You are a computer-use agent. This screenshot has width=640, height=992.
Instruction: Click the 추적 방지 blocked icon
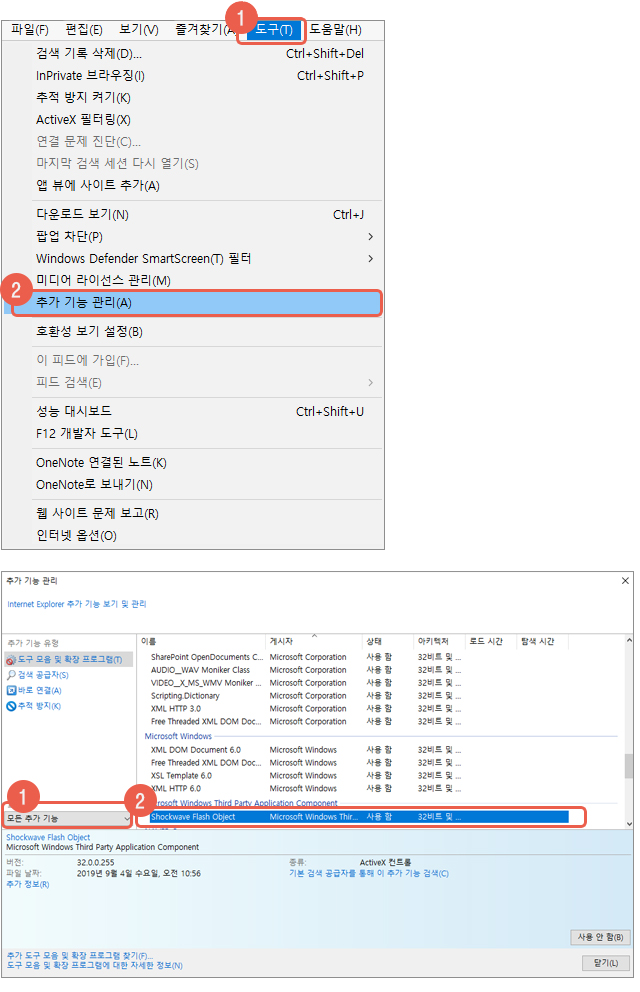tap(11, 706)
